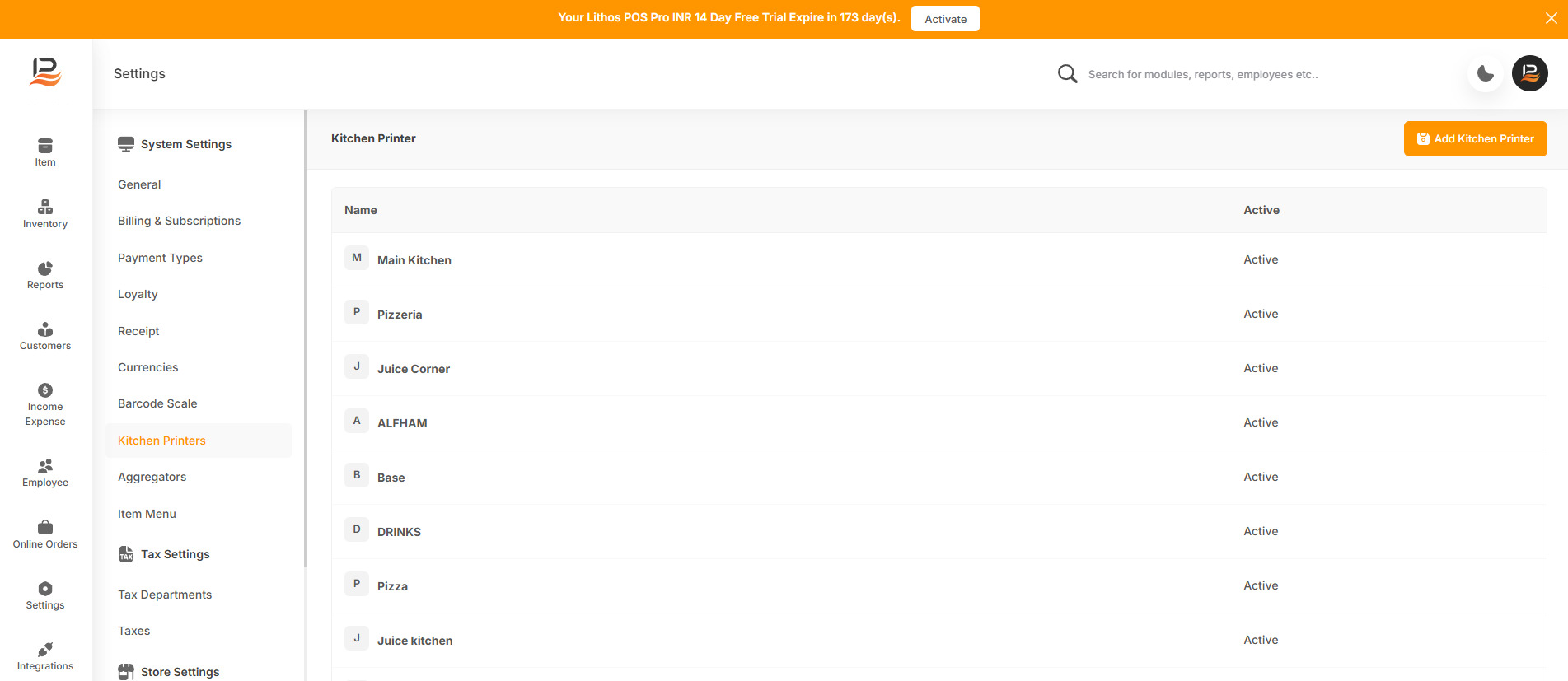The image size is (1568, 681).
Task: Open Receipt settings
Action: (x=138, y=331)
